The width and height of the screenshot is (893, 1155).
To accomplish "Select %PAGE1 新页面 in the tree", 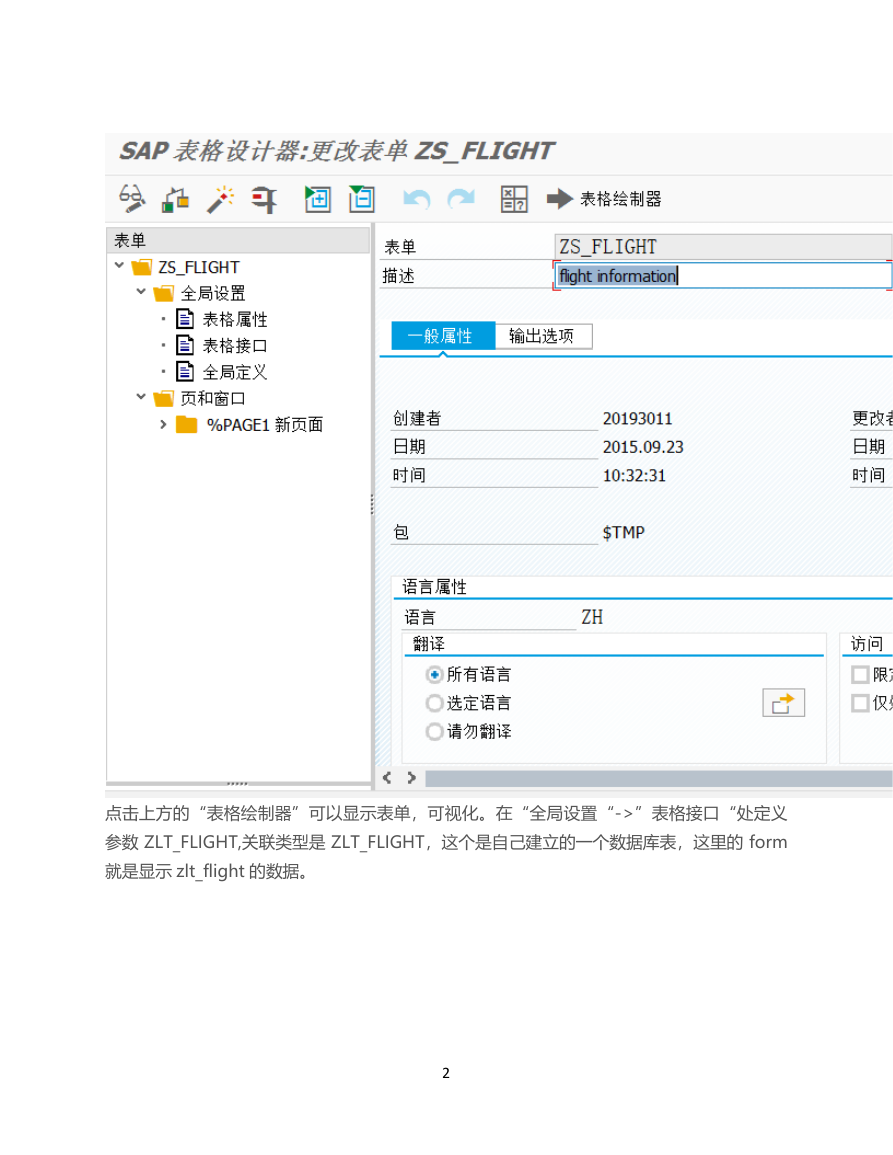I will coord(265,425).
